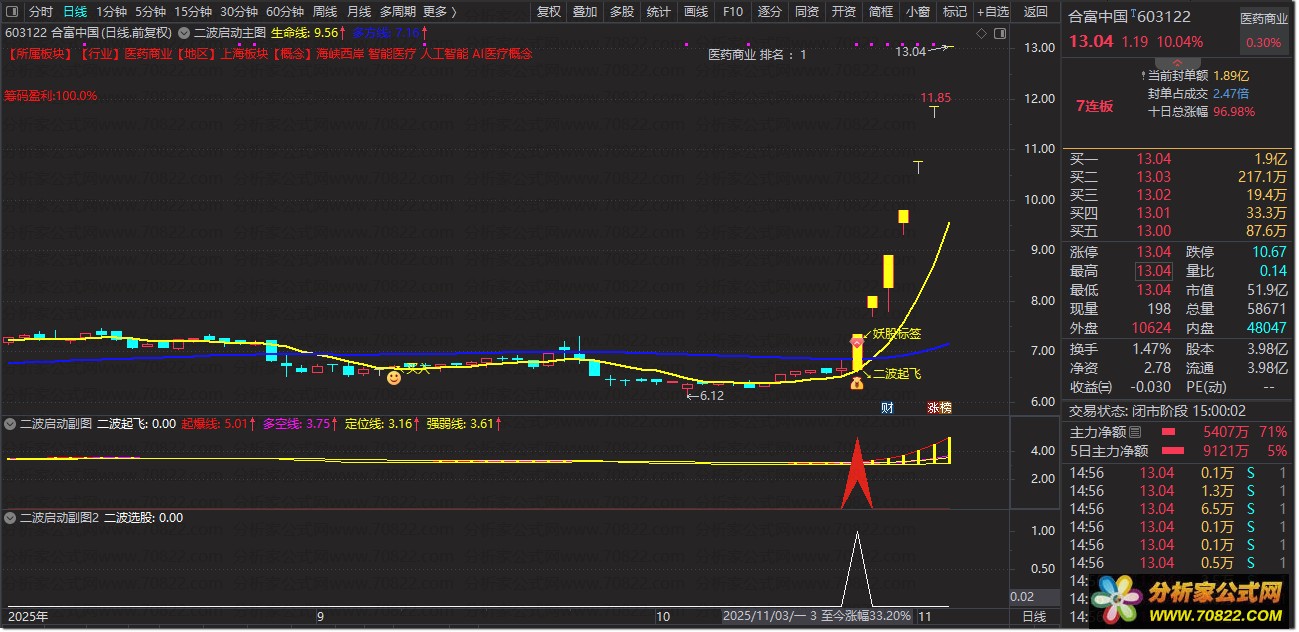Expand 更多 period options

coord(439,12)
